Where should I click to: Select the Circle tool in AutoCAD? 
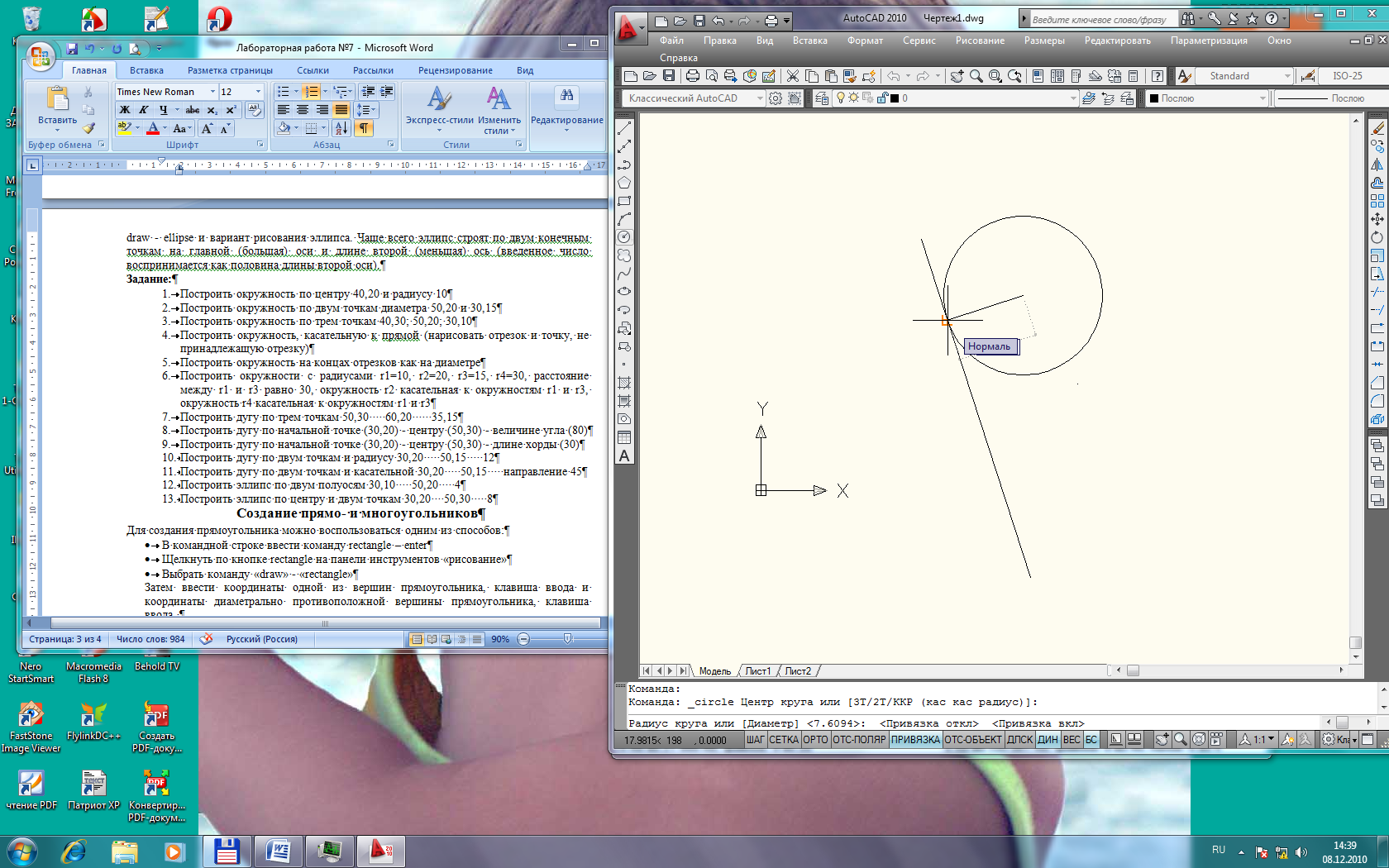(624, 237)
